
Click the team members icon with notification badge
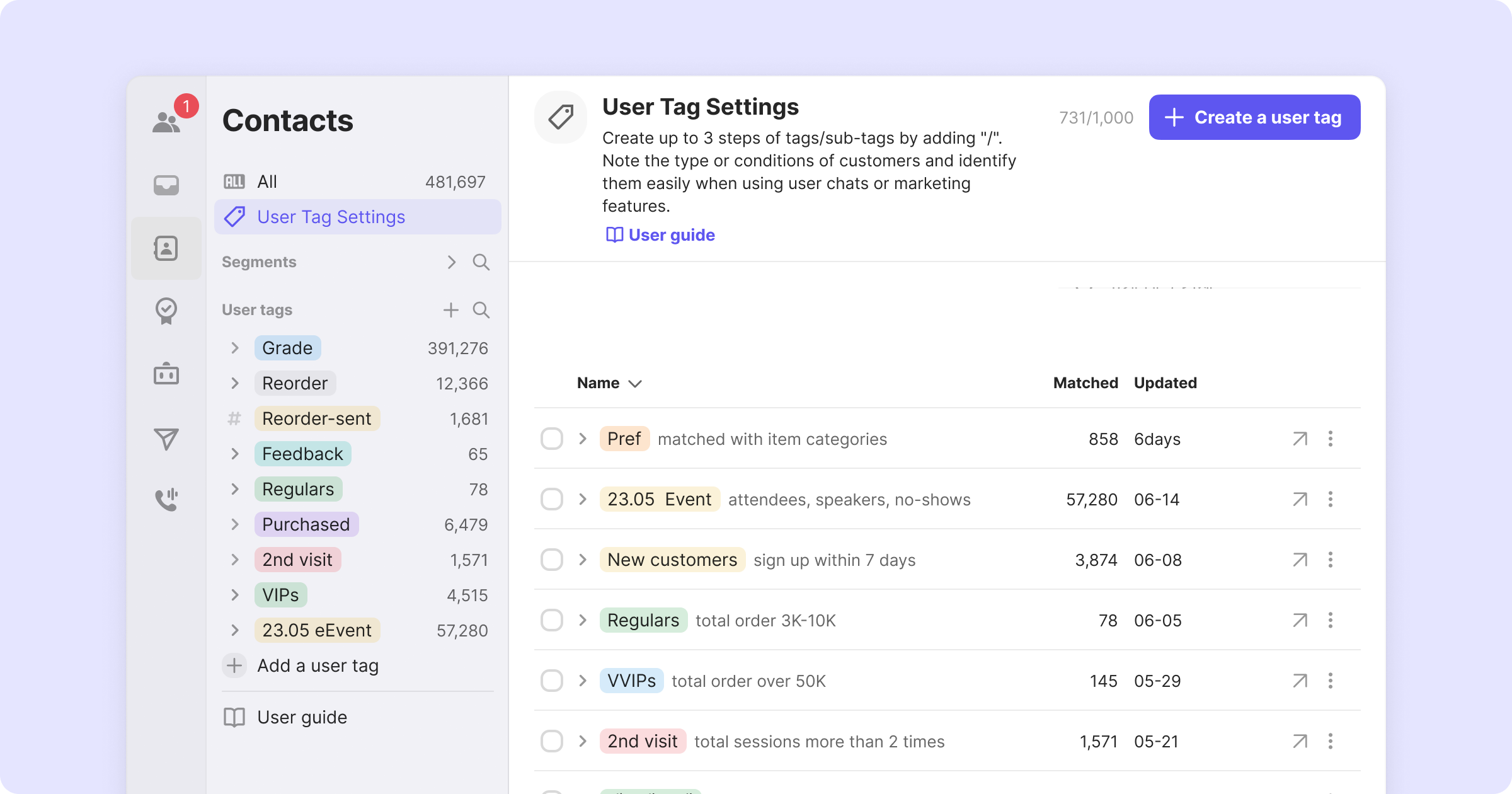[166, 121]
